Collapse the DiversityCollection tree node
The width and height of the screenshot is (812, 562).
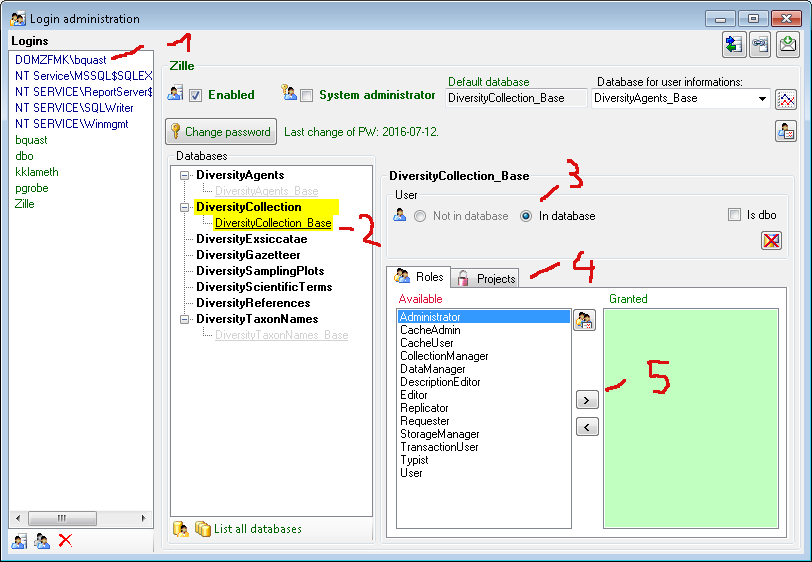pos(184,207)
